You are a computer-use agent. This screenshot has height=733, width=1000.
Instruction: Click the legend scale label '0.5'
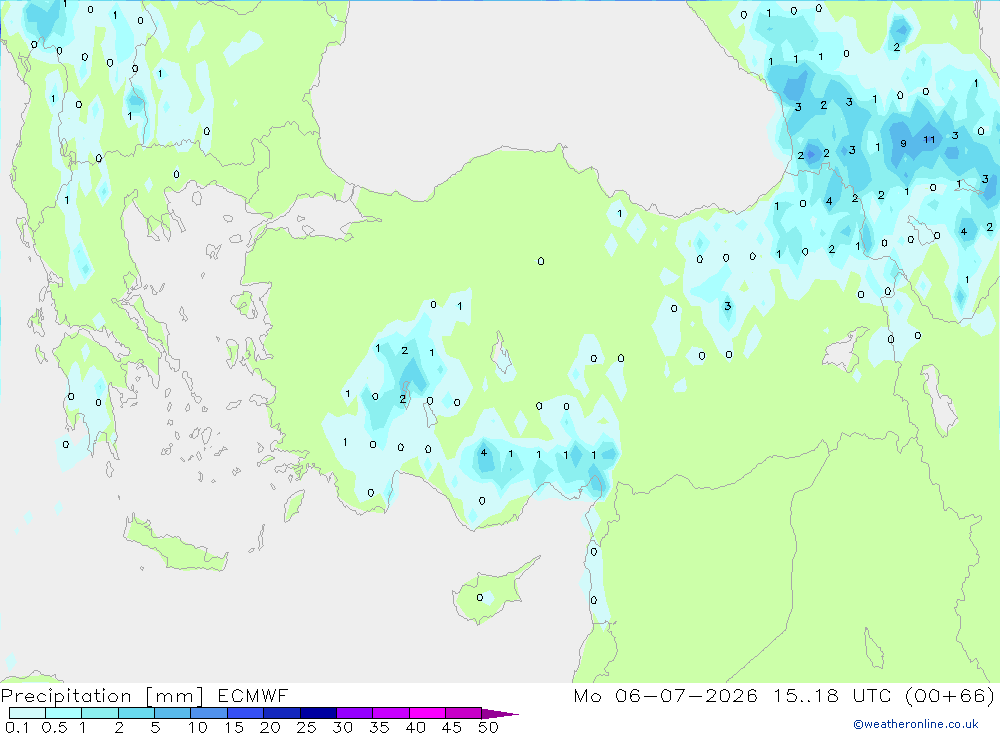tap(54, 727)
